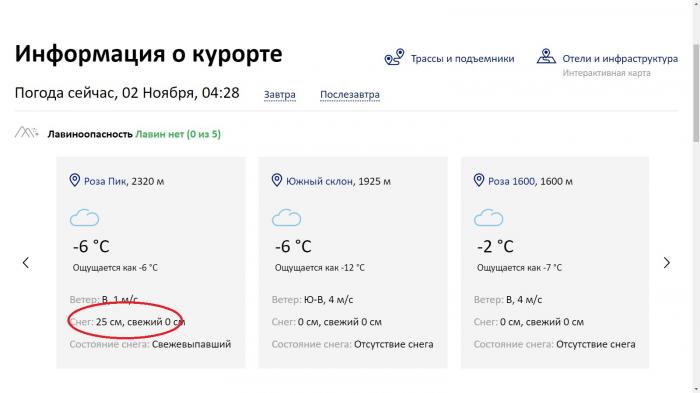Screen dimensions: 700x393
Task: Click the hotels and infrastructure map icon
Action: pos(546,56)
